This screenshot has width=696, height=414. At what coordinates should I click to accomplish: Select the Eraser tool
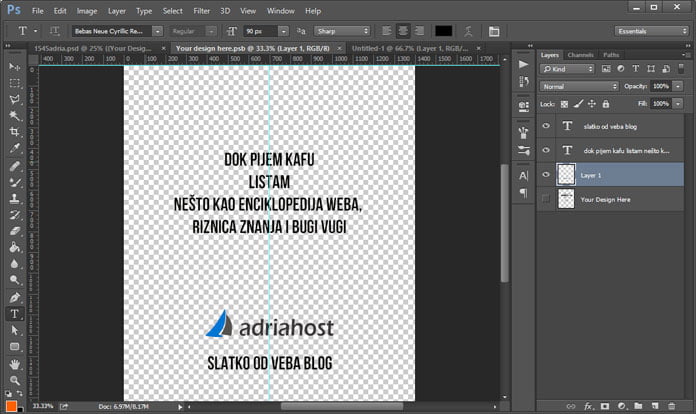(x=14, y=231)
